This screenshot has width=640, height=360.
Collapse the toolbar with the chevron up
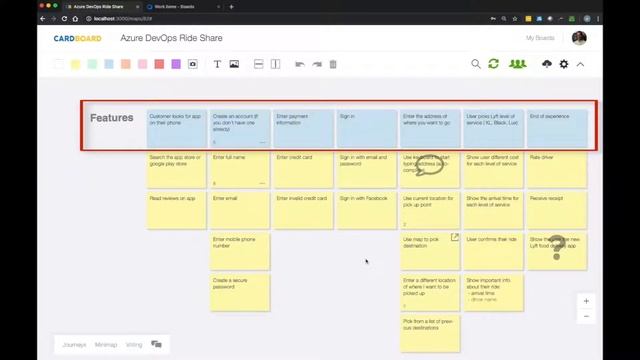(580, 64)
